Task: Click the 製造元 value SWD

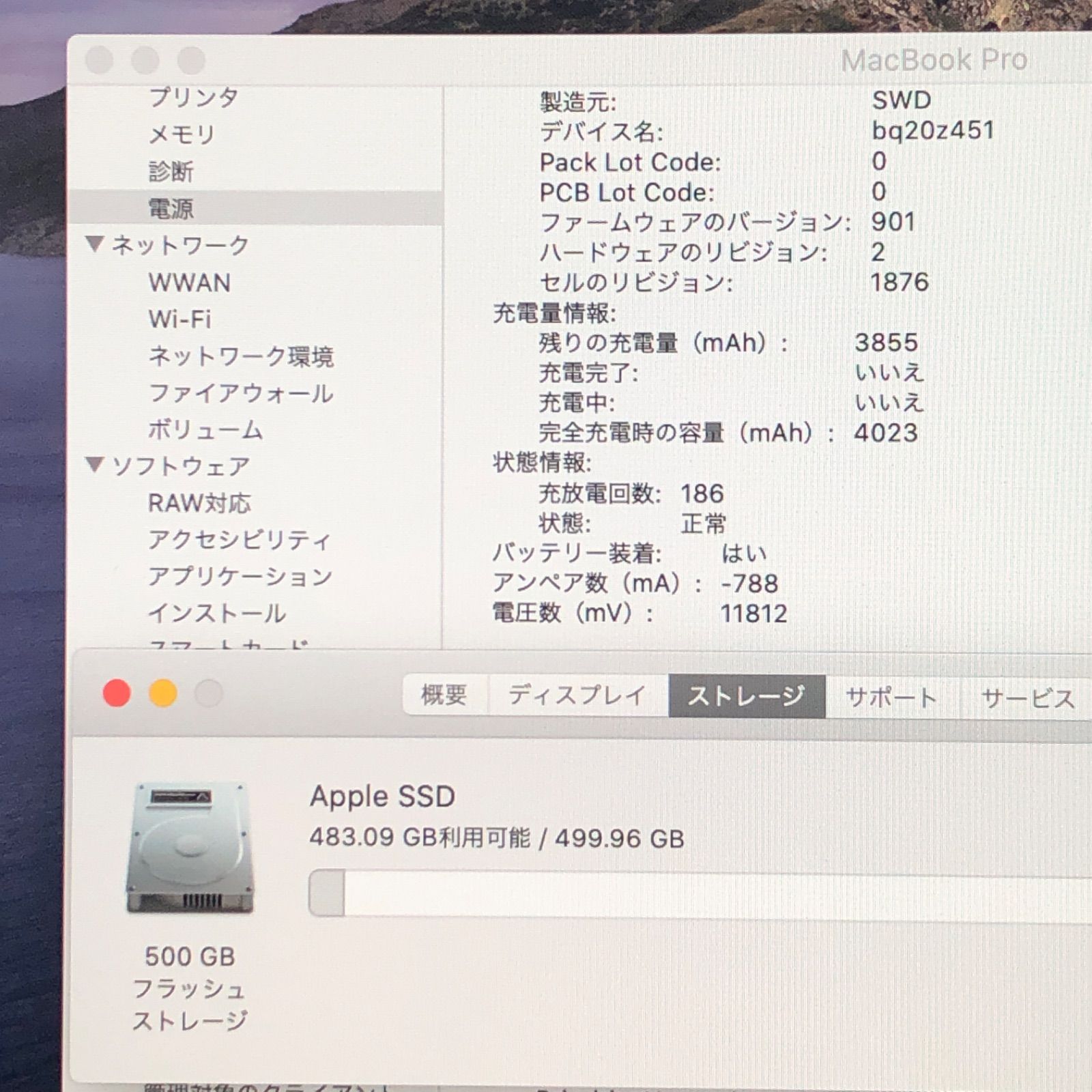Action: [902, 100]
